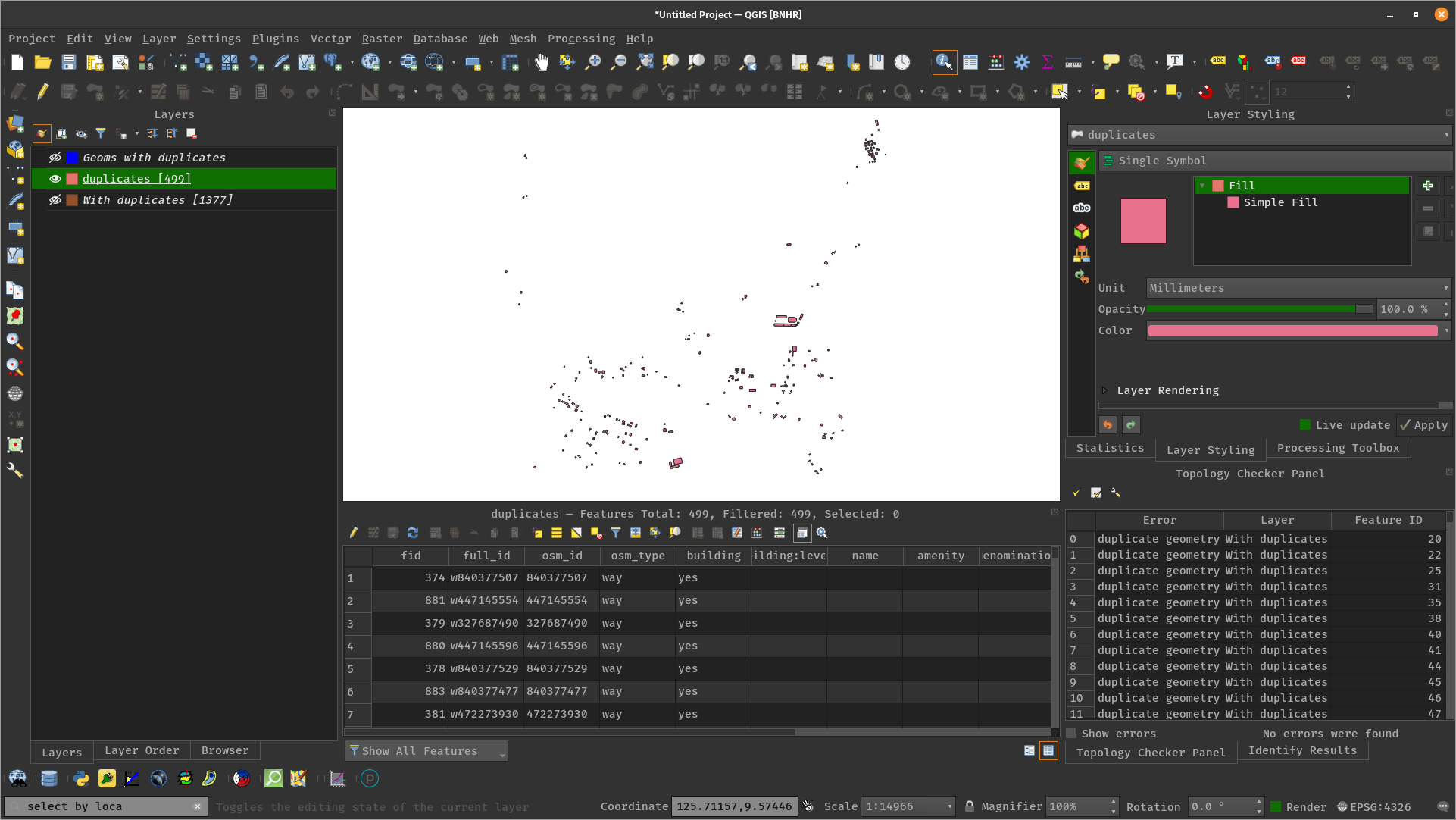1456x820 pixels.
Task: Select the Identify Features tool
Action: tap(944, 62)
